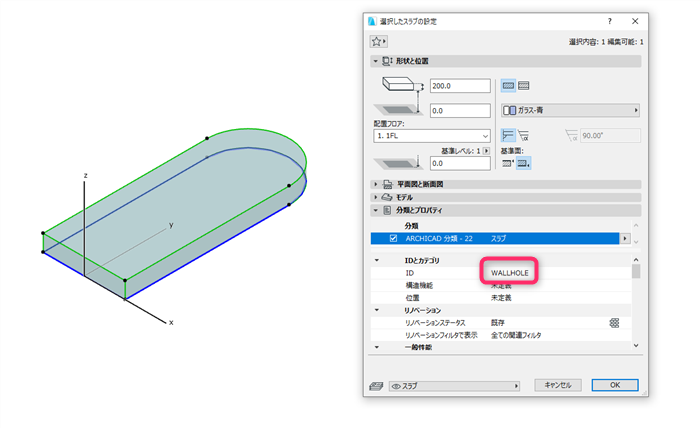Toggle the ARCHICAD 分類 - 22 checkbox
Screen dimensions: 700x429
(393, 238)
